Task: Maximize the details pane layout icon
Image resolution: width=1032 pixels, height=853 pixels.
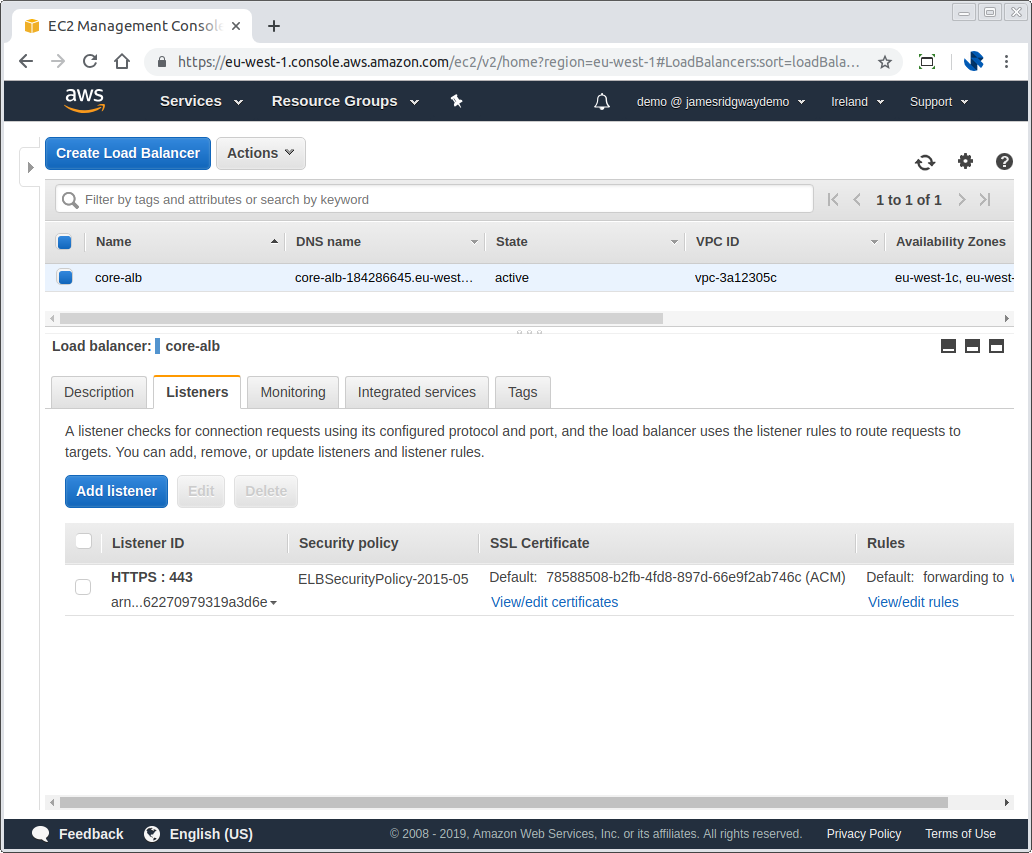Action: point(996,346)
